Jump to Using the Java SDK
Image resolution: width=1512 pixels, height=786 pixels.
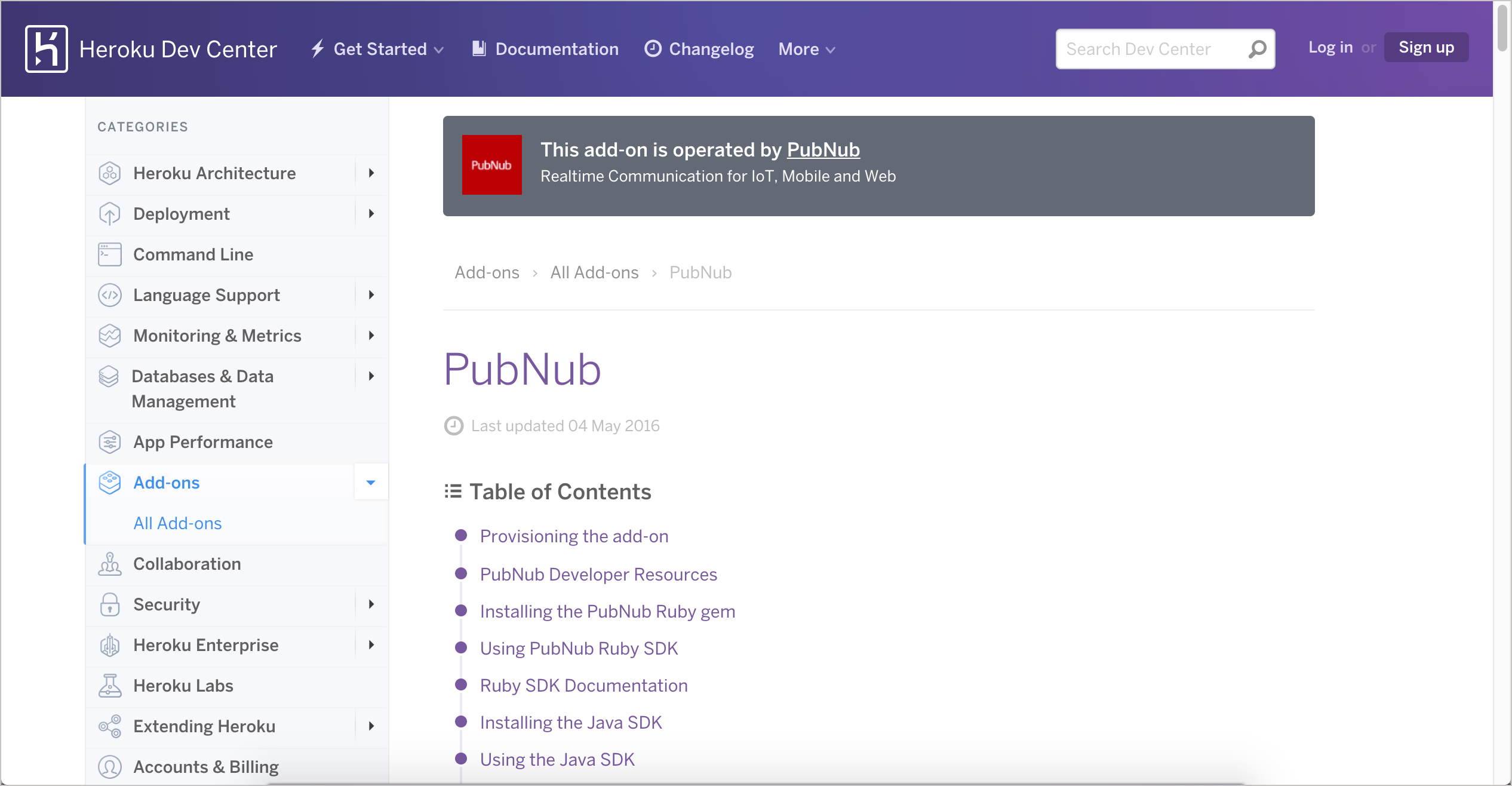pos(557,759)
